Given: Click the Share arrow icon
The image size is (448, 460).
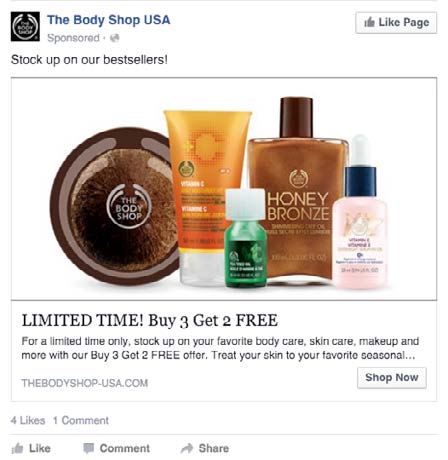Looking at the screenshot, I should [x=187, y=448].
